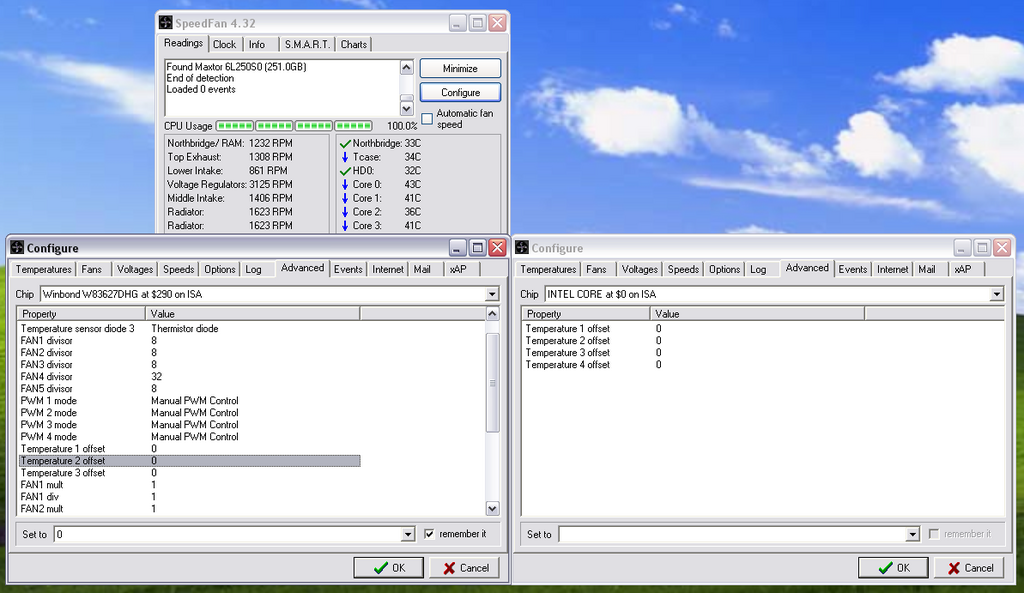Click Cancel in the Winbond Configure window
This screenshot has height=593, width=1024.
pyautogui.click(x=466, y=568)
